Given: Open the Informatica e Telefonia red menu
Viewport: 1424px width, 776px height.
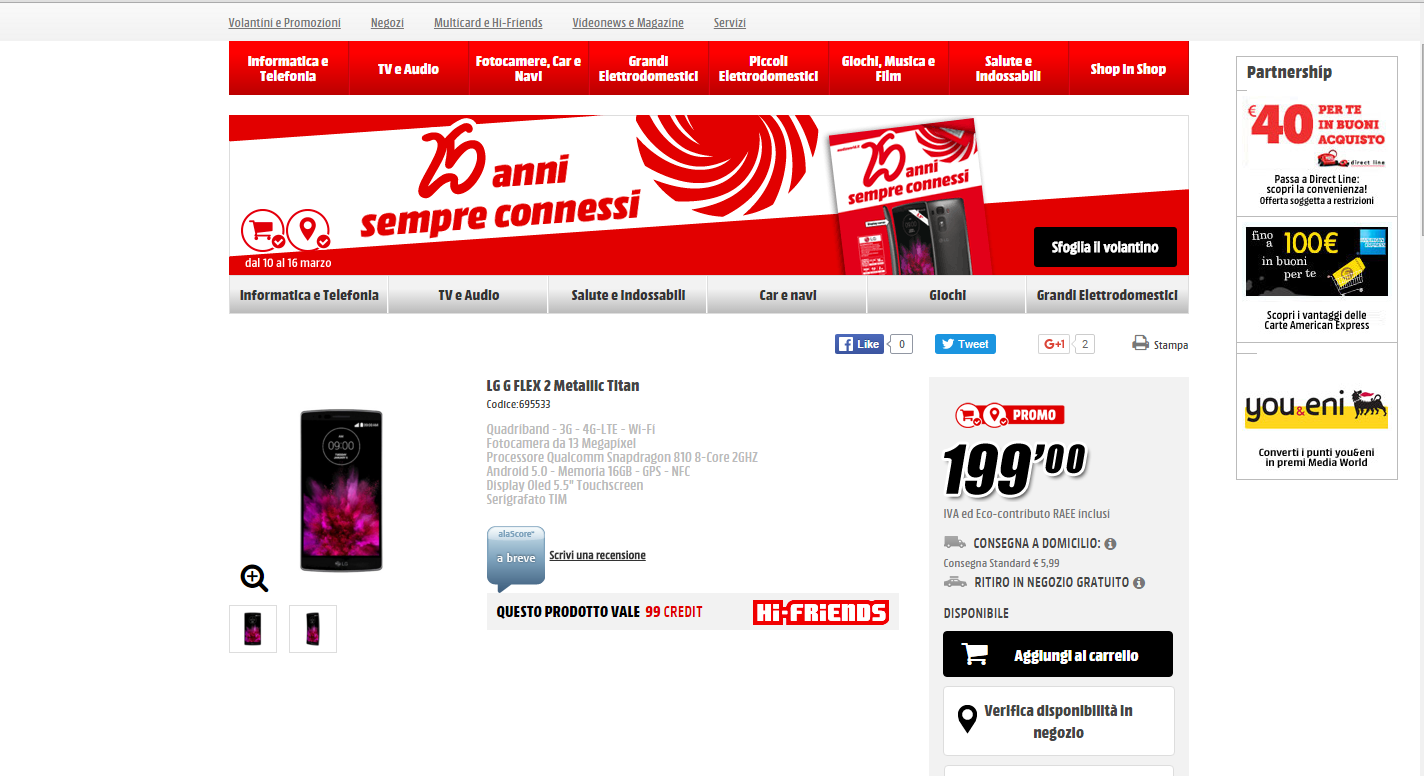Looking at the screenshot, I should click(289, 68).
